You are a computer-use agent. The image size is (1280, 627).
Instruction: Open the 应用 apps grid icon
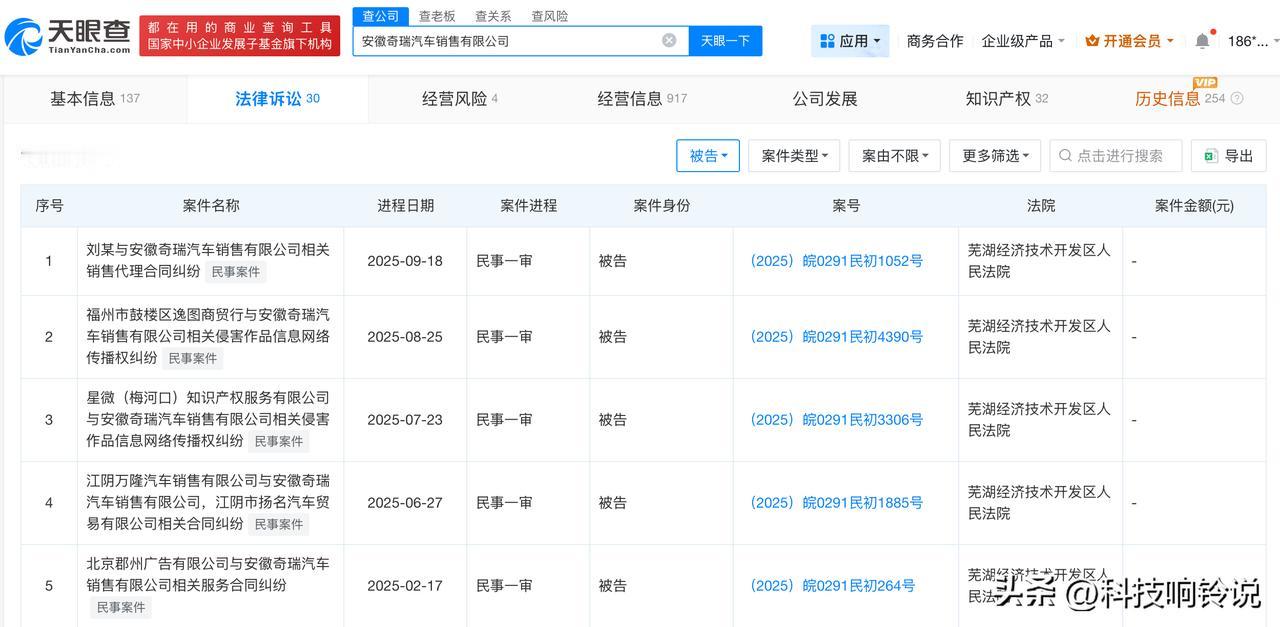(x=827, y=40)
